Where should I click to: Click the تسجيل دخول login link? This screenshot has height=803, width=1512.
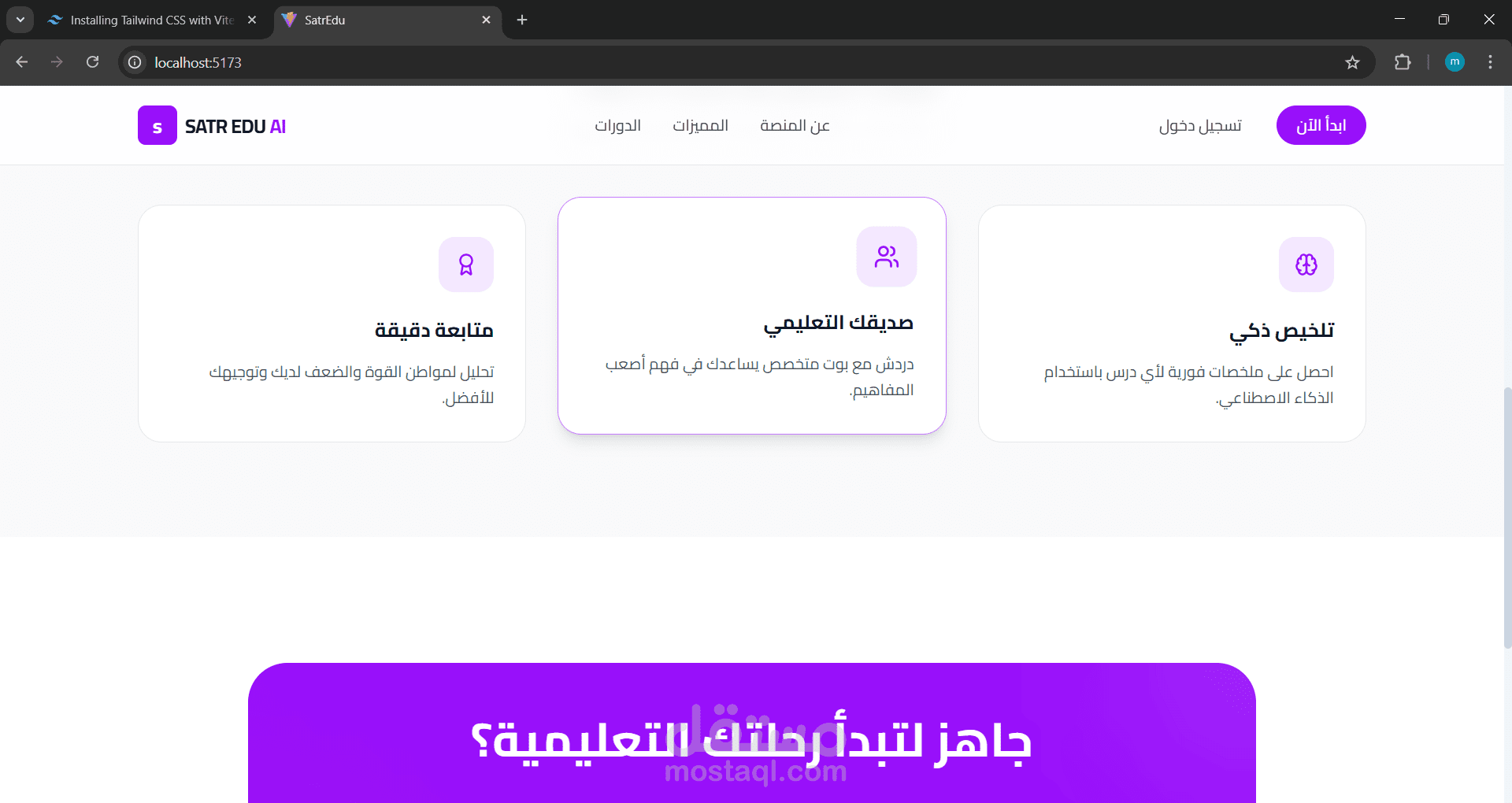pos(1200,125)
